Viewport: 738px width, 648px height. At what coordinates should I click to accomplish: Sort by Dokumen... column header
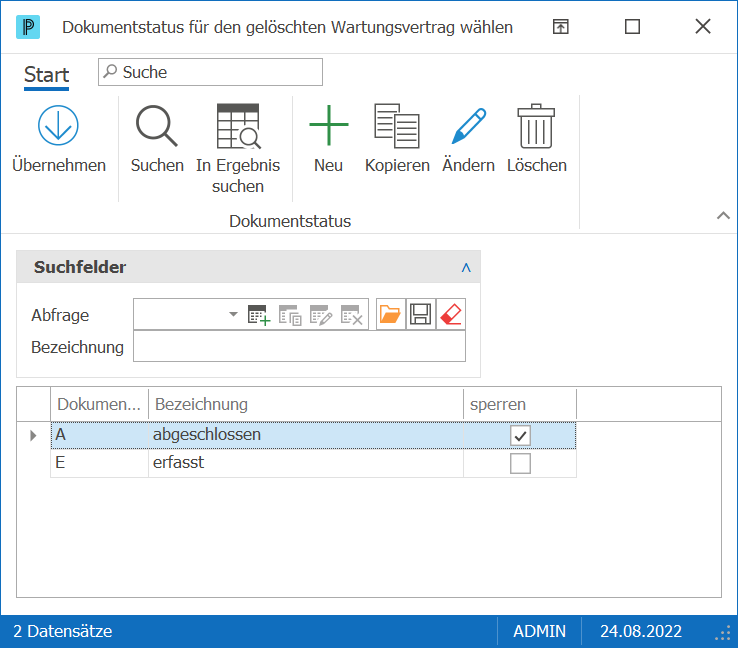click(x=99, y=404)
